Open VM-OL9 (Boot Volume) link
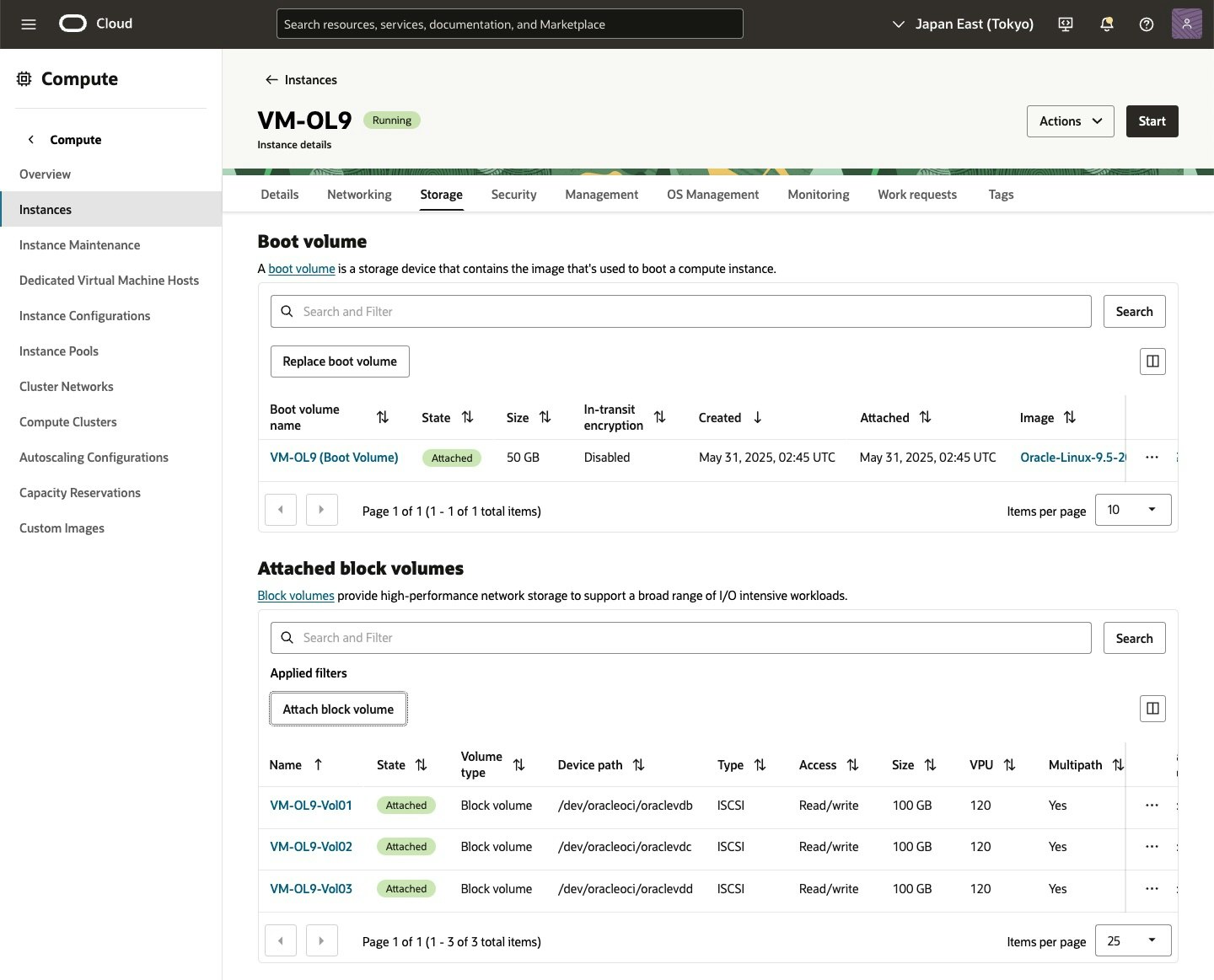The height and width of the screenshot is (980, 1214). point(334,458)
